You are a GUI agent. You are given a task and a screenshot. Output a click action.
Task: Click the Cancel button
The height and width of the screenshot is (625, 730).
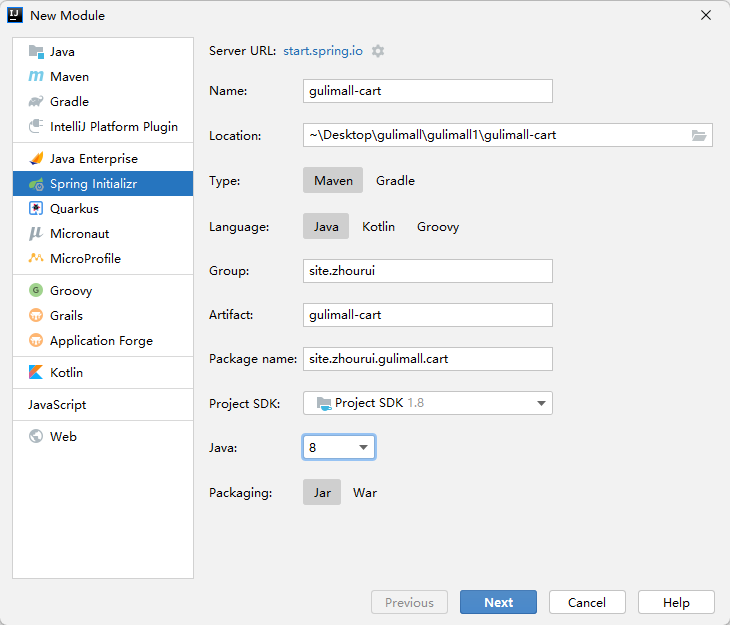(587, 602)
